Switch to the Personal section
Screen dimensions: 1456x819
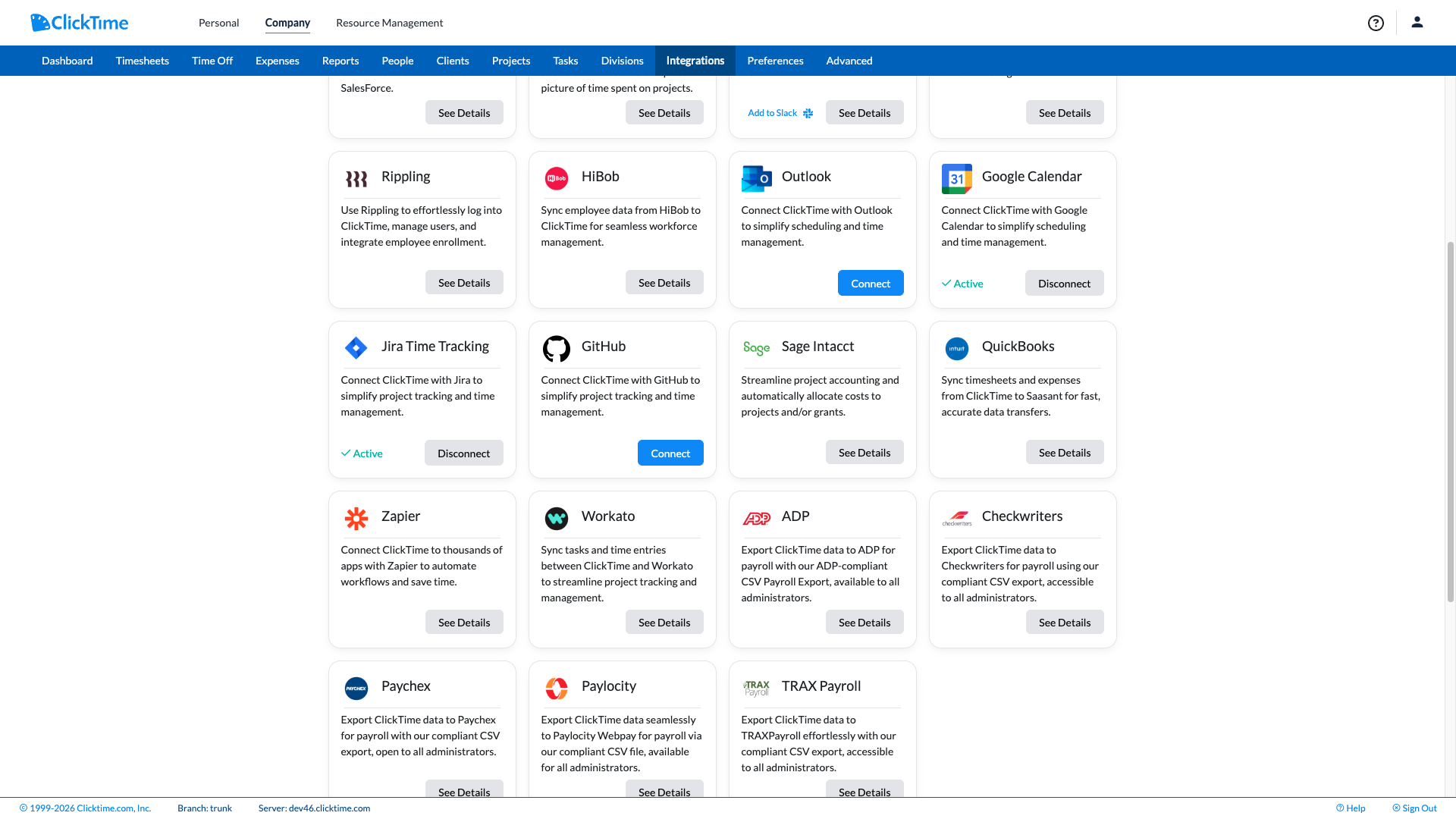[x=218, y=23]
